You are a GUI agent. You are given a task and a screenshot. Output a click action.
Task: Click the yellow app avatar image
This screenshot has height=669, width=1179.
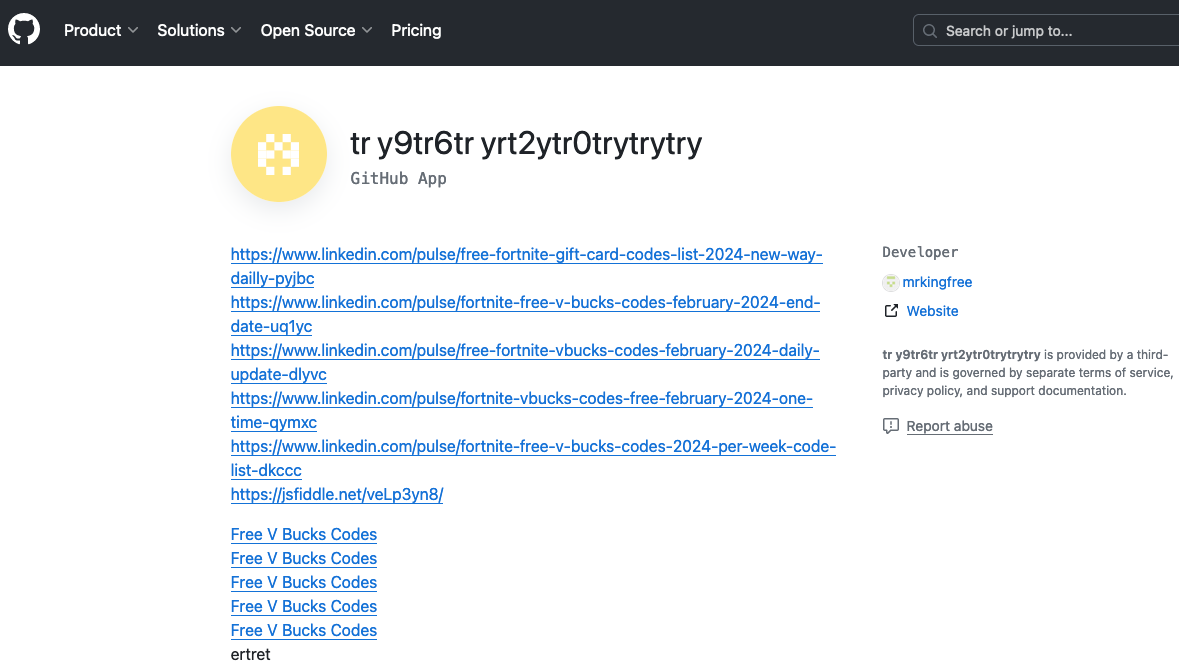point(279,154)
